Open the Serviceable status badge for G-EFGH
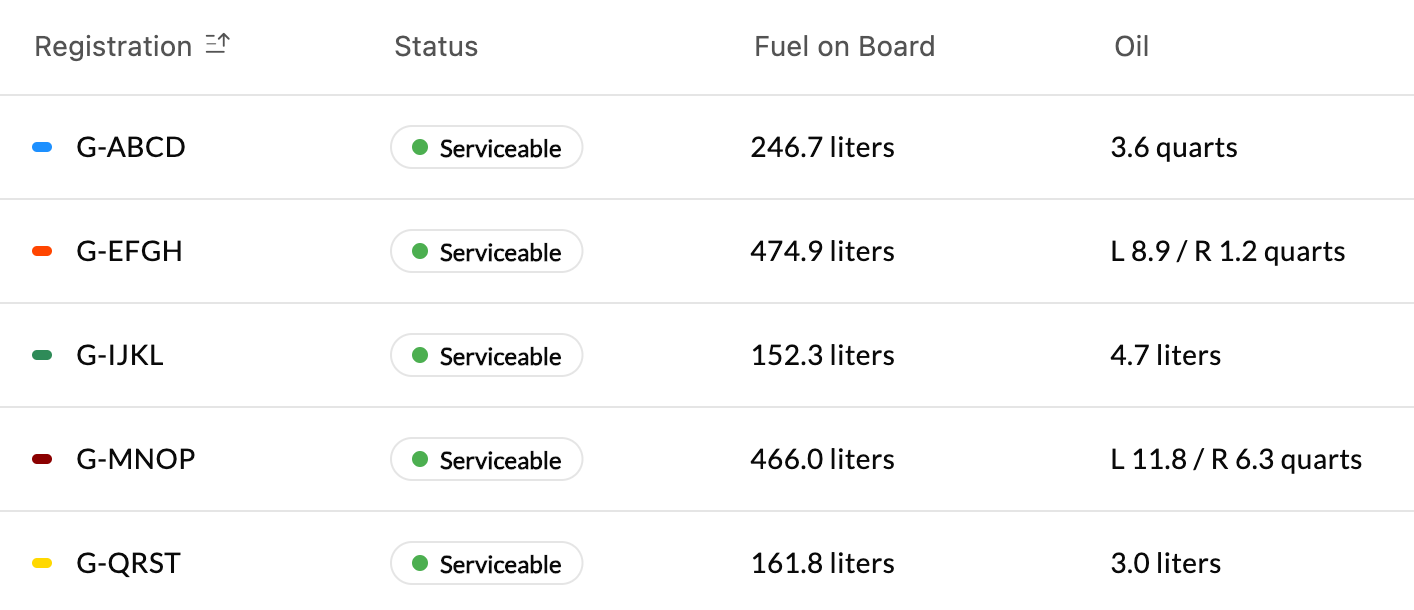 click(486, 252)
